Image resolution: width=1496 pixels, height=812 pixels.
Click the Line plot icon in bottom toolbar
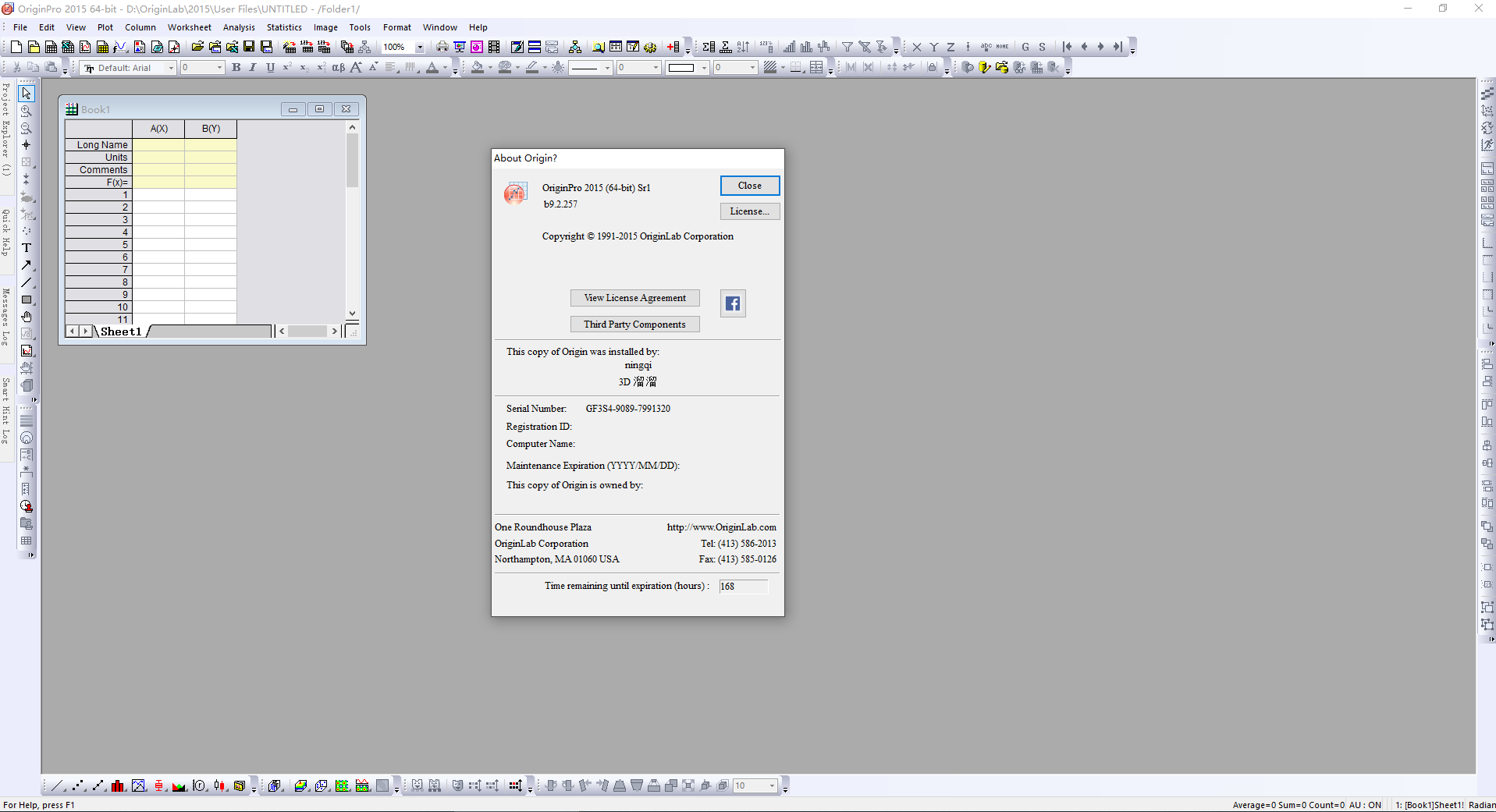coord(57,785)
